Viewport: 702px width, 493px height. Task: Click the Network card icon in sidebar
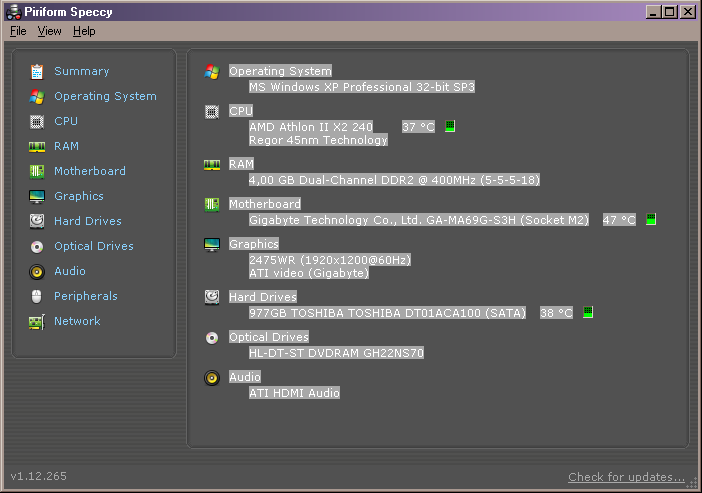click(37, 322)
